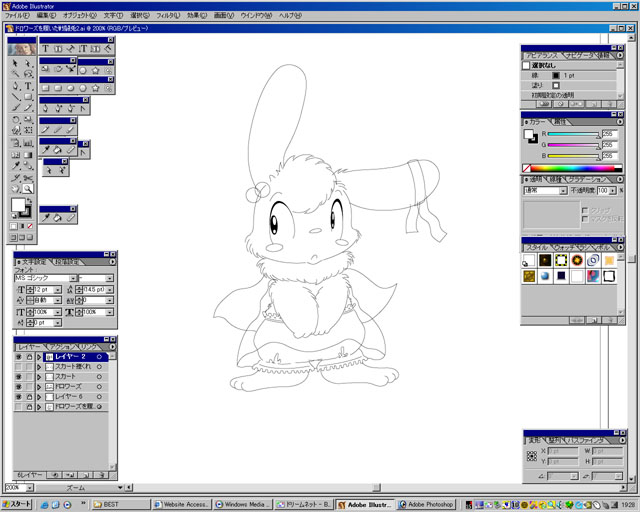Screen dimensions: 640x512
Task: Switch to the 段落設定 tab
Action: [x=67, y=262]
